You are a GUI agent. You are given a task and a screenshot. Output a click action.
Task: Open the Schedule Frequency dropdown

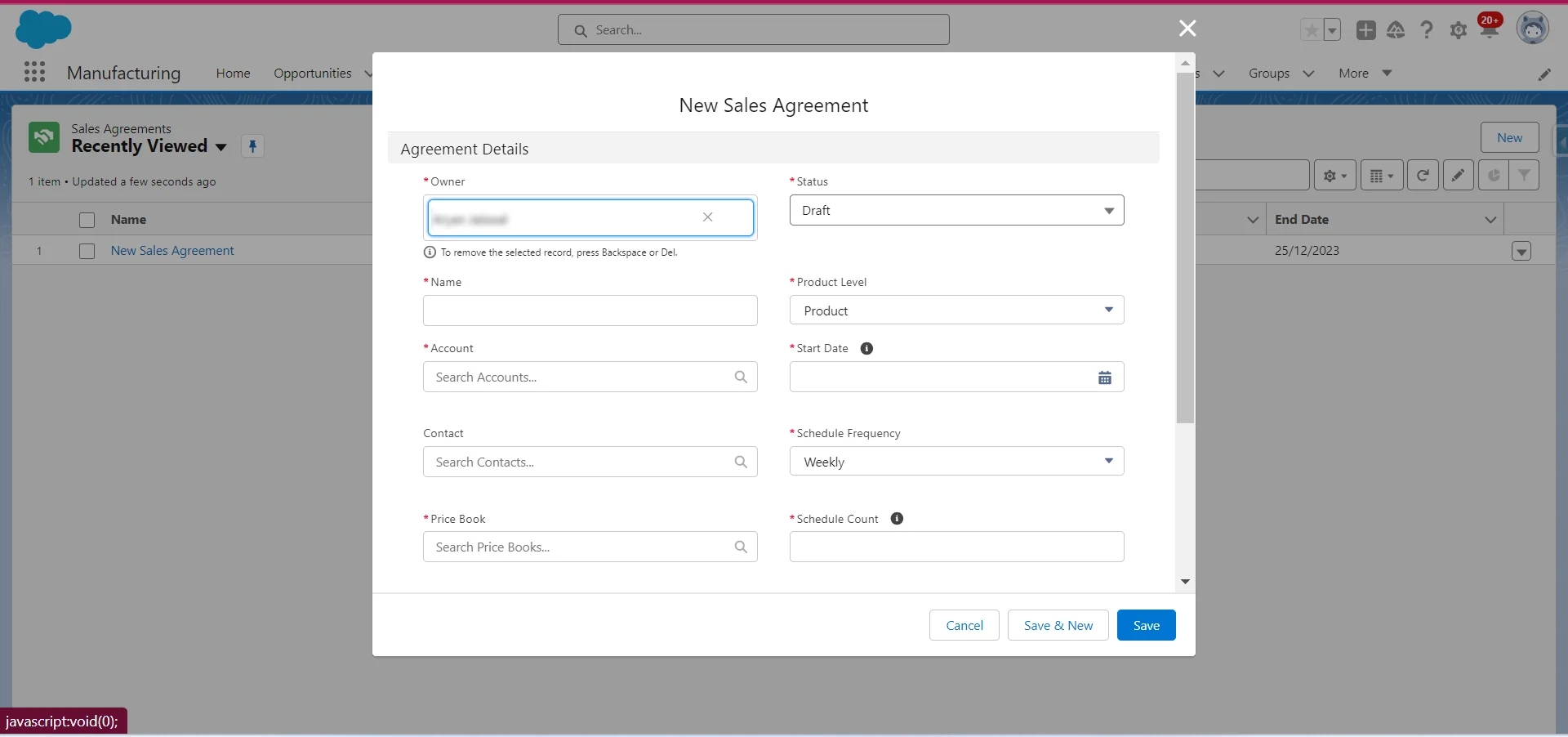point(956,462)
